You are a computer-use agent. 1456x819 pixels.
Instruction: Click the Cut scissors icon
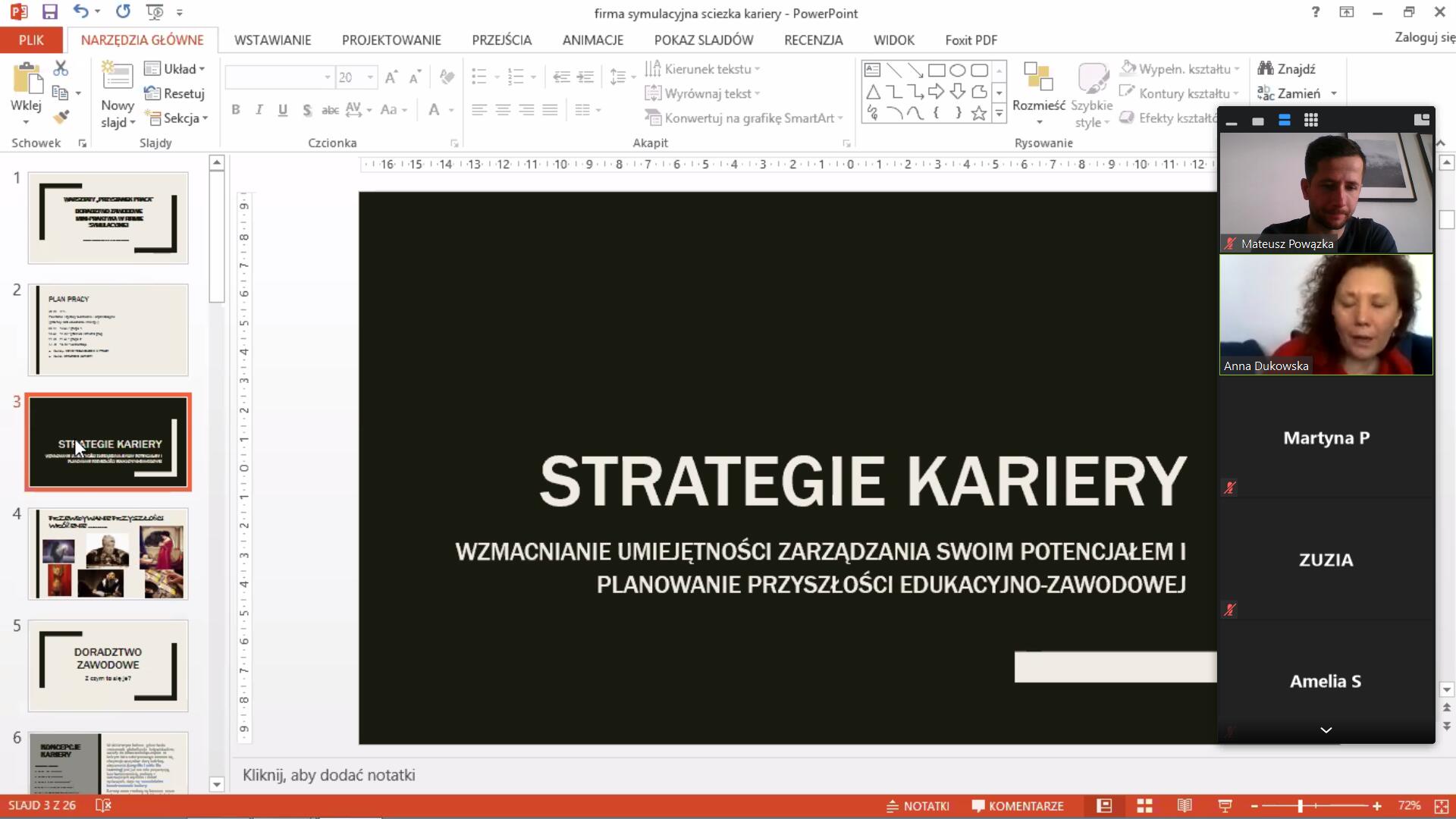pyautogui.click(x=61, y=68)
